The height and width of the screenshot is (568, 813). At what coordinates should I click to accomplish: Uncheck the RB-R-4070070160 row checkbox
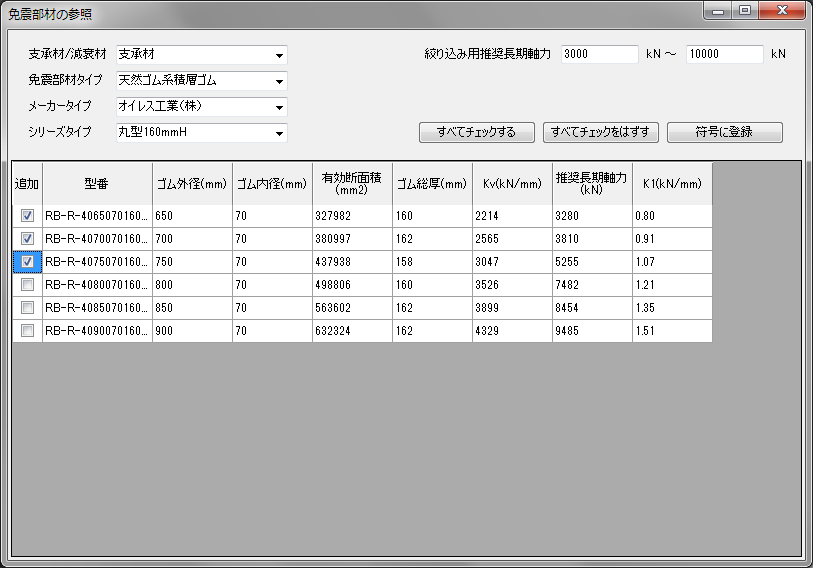pos(27,239)
